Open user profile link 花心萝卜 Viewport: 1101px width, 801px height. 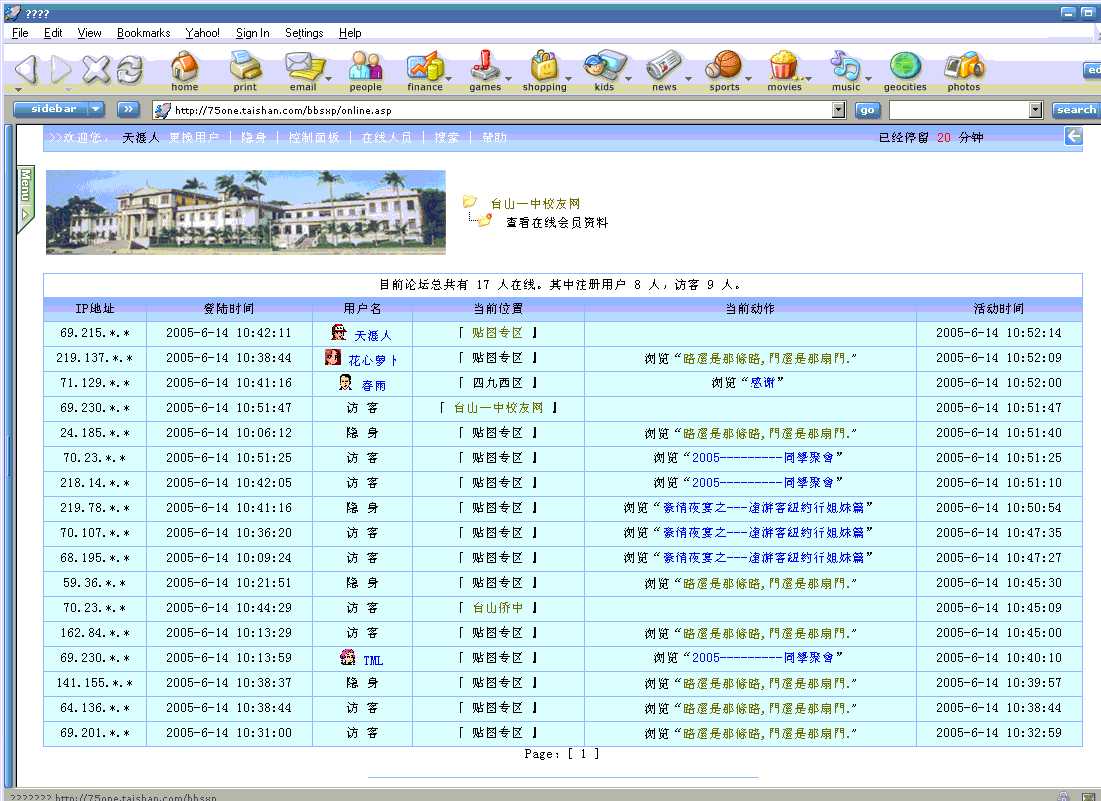tap(373, 360)
